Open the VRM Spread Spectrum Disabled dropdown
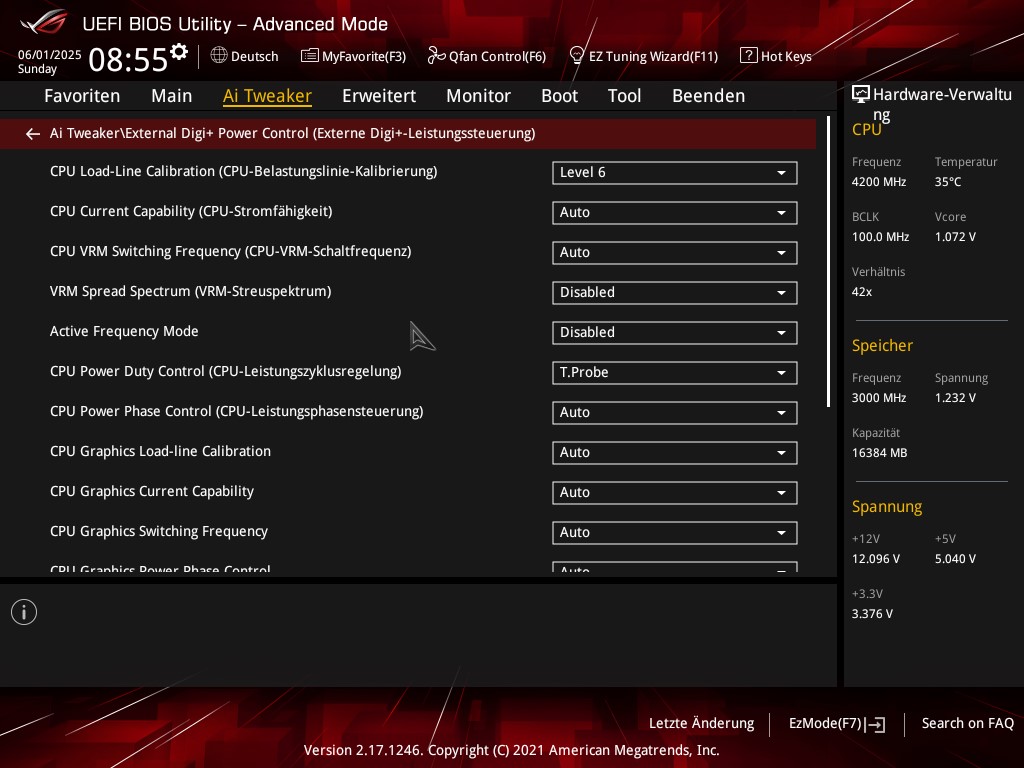Viewport: 1024px width, 768px height. tap(674, 293)
